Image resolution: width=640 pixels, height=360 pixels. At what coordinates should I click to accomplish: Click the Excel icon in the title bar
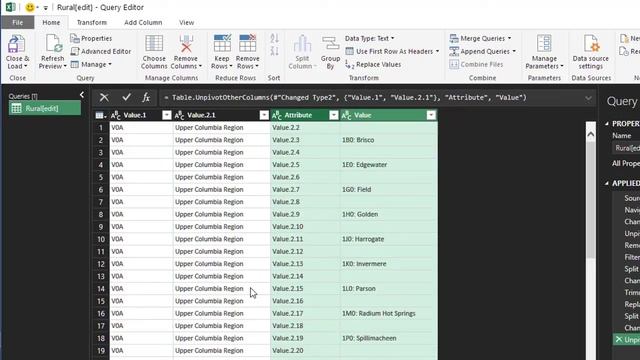11,7
